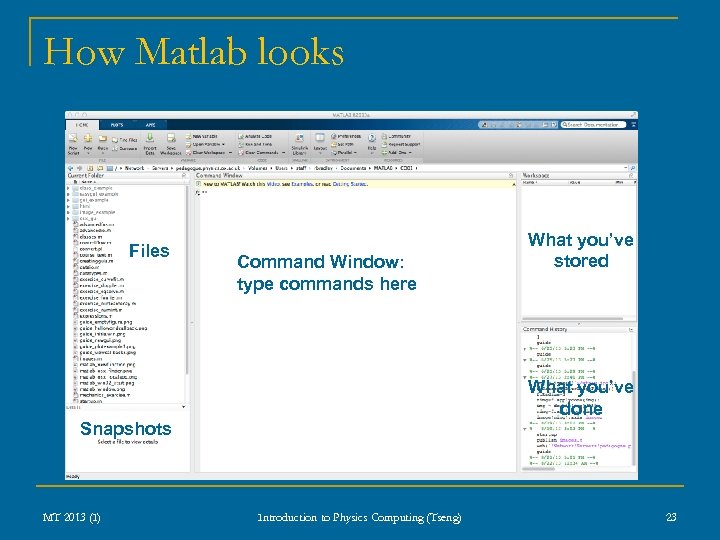The width and height of the screenshot is (720, 540).
Task: Click the forward arrow in address bar
Action: point(79,168)
